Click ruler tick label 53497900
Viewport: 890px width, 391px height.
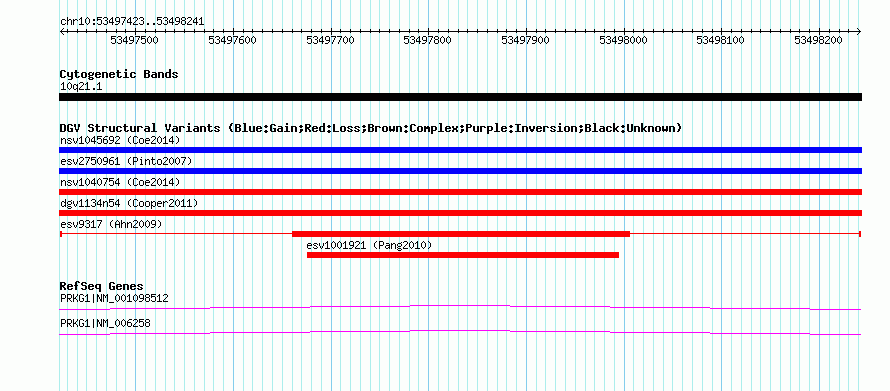[526, 40]
